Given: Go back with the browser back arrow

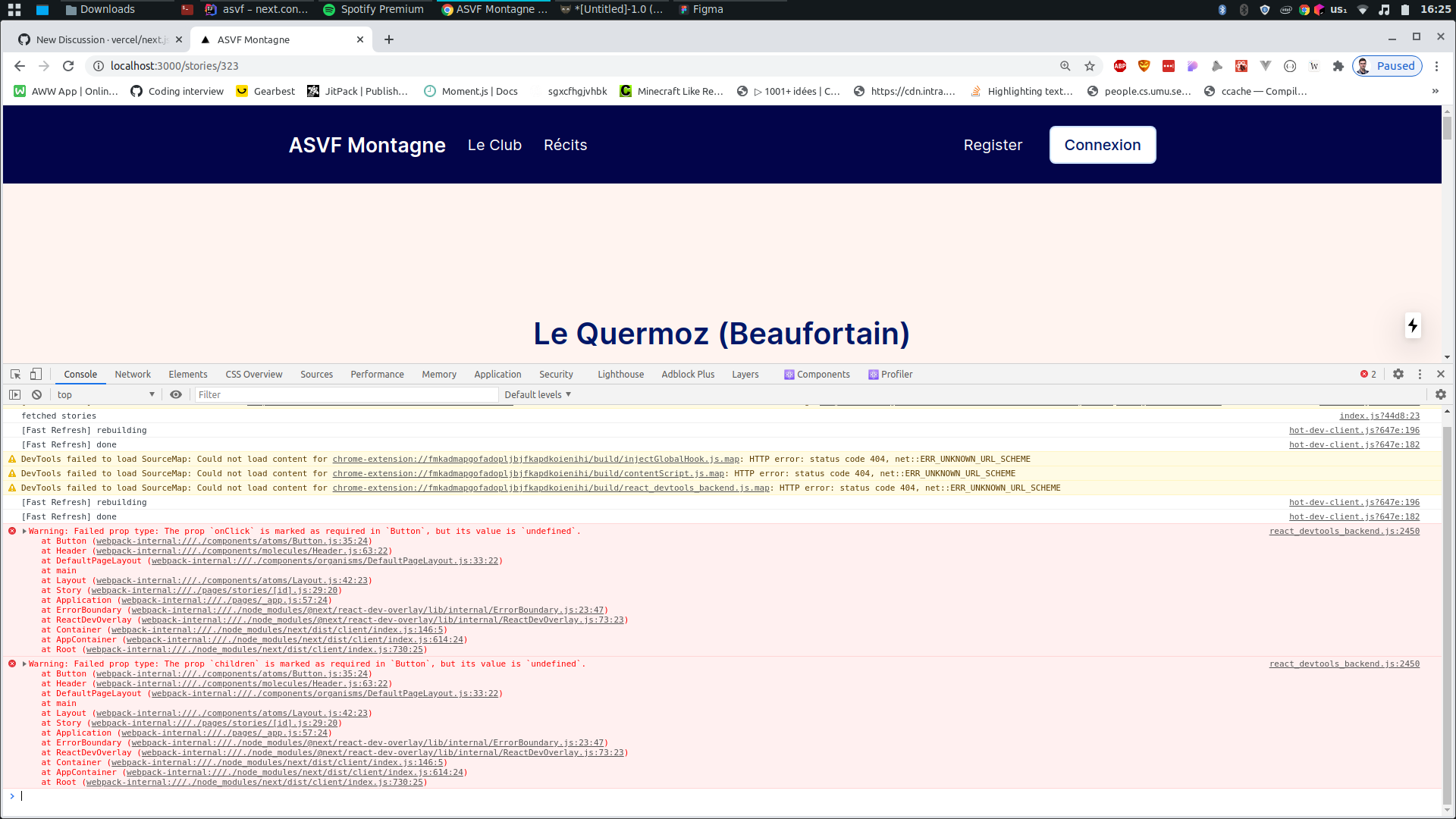Looking at the screenshot, I should (20, 66).
